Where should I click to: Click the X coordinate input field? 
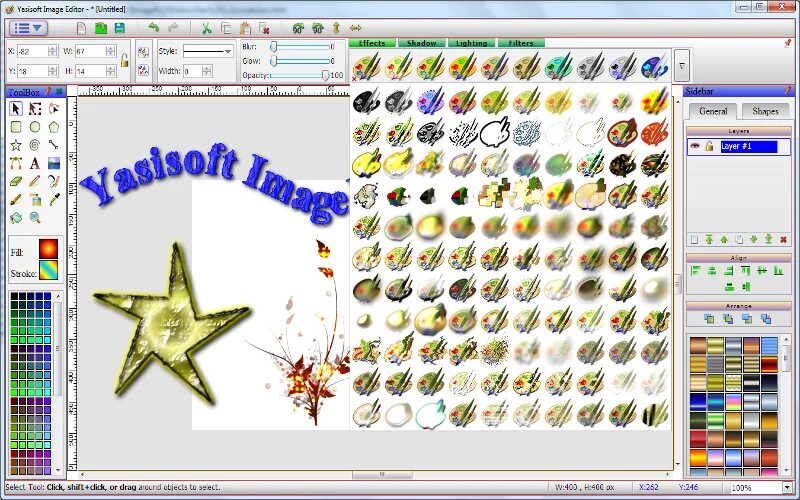pyautogui.click(x=33, y=51)
